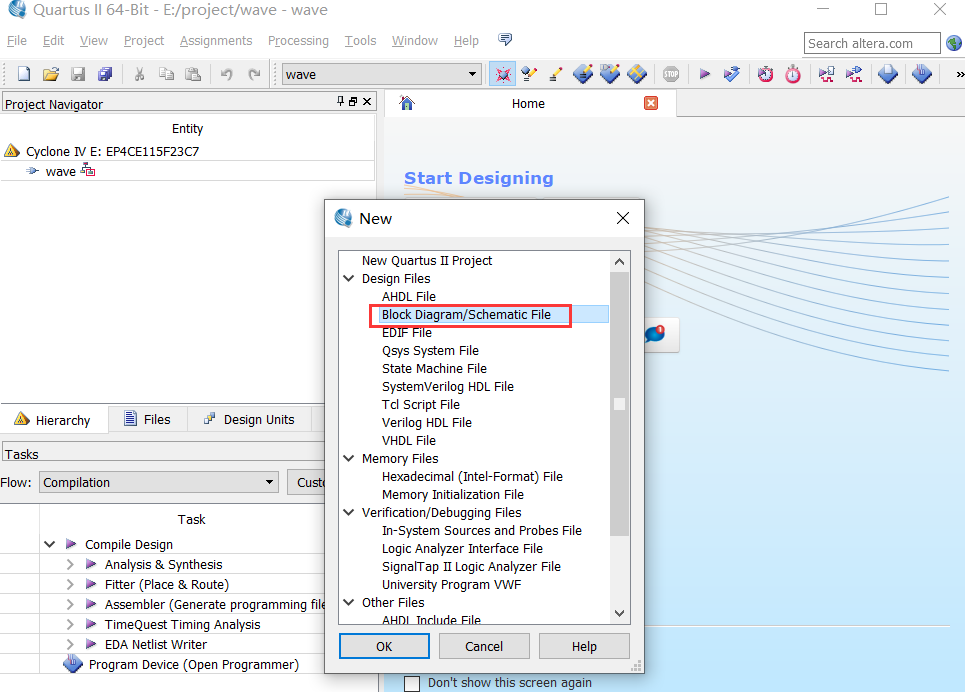This screenshot has width=965, height=692.
Task: Open the second red stopwatch icon
Action: [793, 74]
